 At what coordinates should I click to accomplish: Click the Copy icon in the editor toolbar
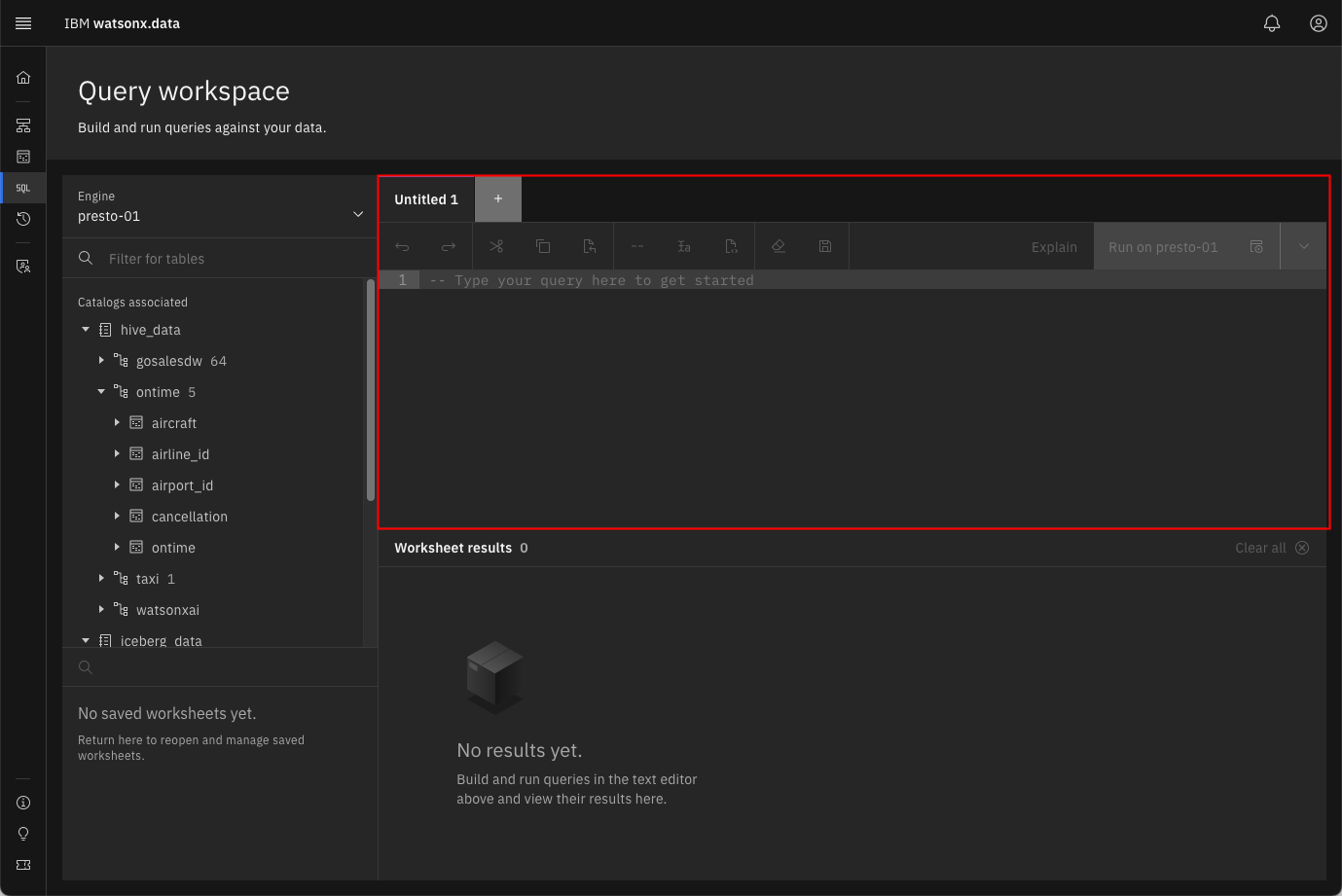click(x=543, y=247)
